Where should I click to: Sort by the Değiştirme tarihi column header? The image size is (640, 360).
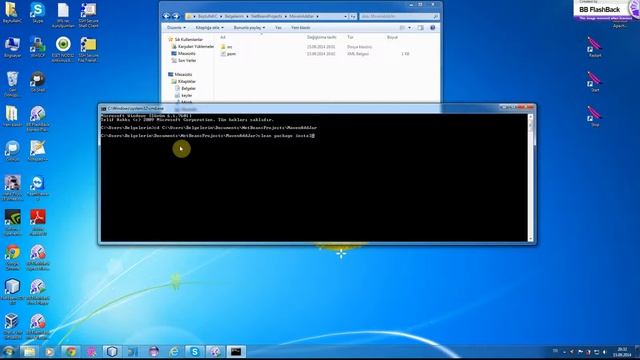click(x=322, y=37)
